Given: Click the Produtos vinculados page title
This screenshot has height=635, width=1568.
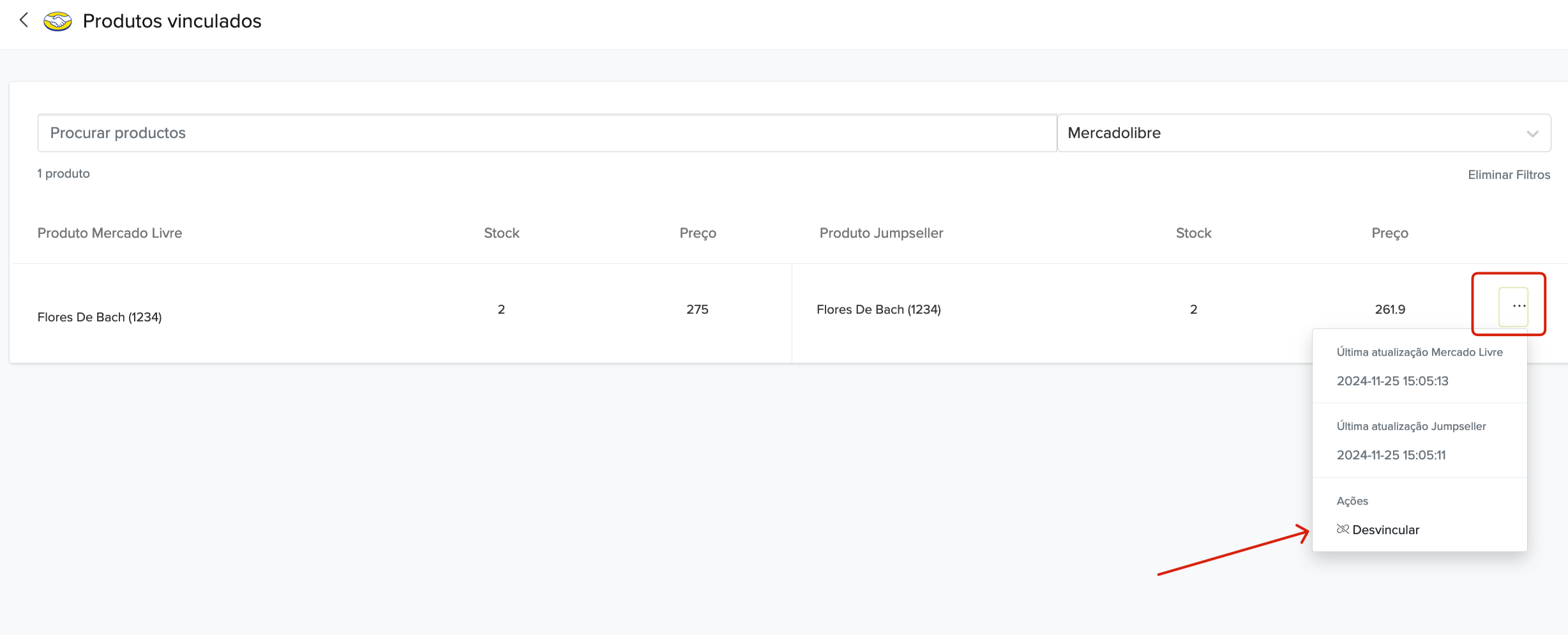Looking at the screenshot, I should (x=172, y=21).
